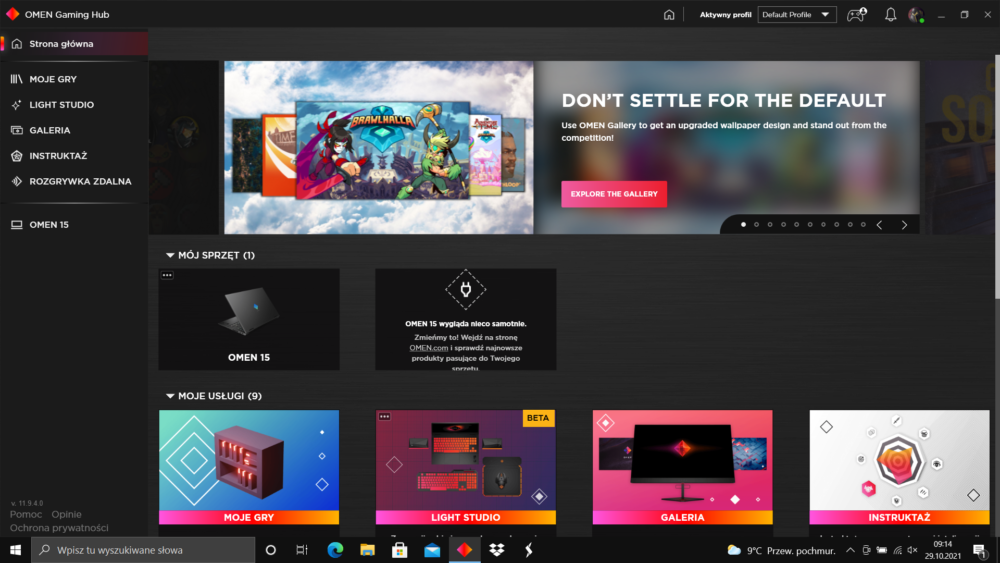Click the EXPLORE THE GALLERY button

coord(614,194)
